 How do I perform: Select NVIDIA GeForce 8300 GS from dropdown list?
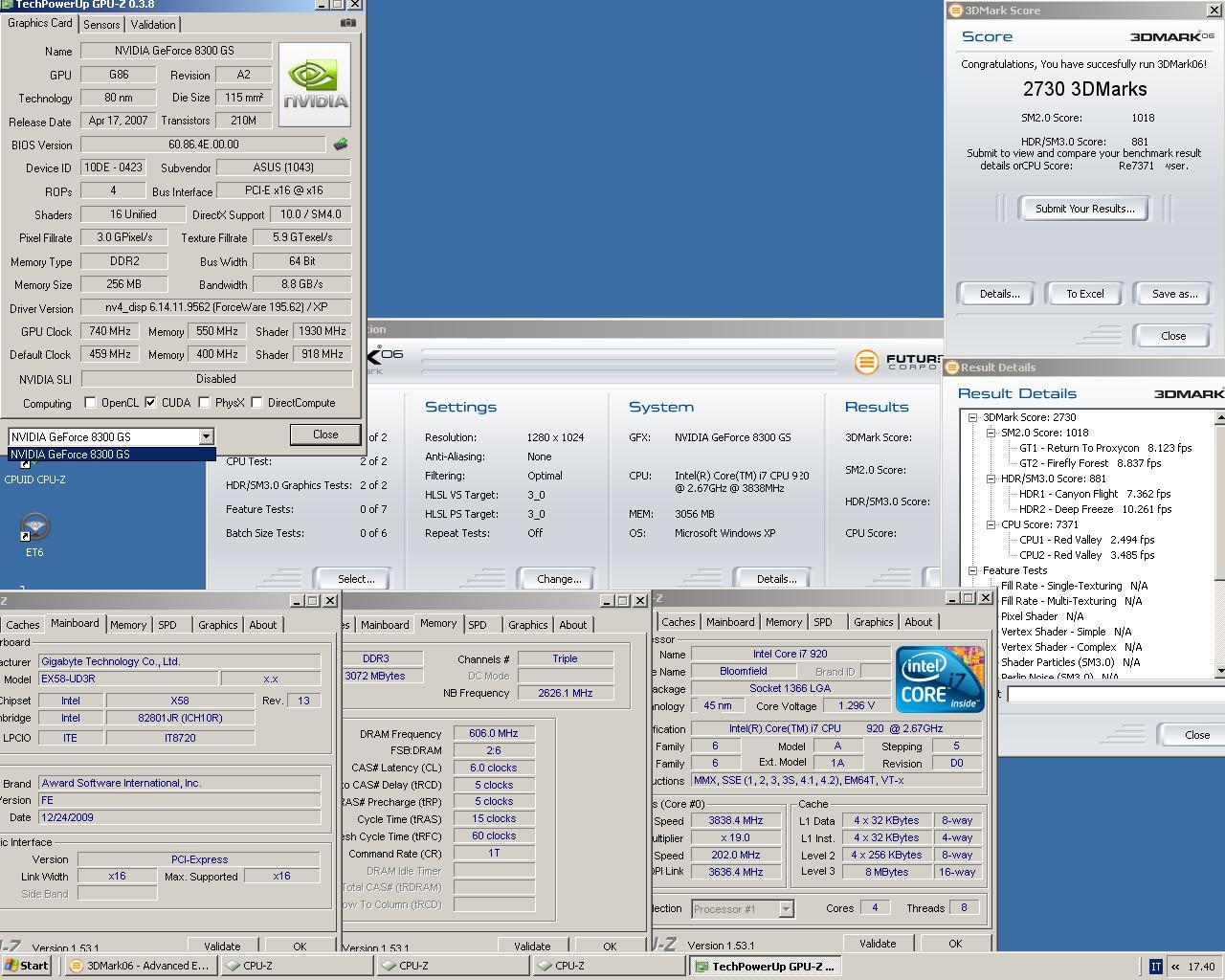pyautogui.click(x=112, y=455)
